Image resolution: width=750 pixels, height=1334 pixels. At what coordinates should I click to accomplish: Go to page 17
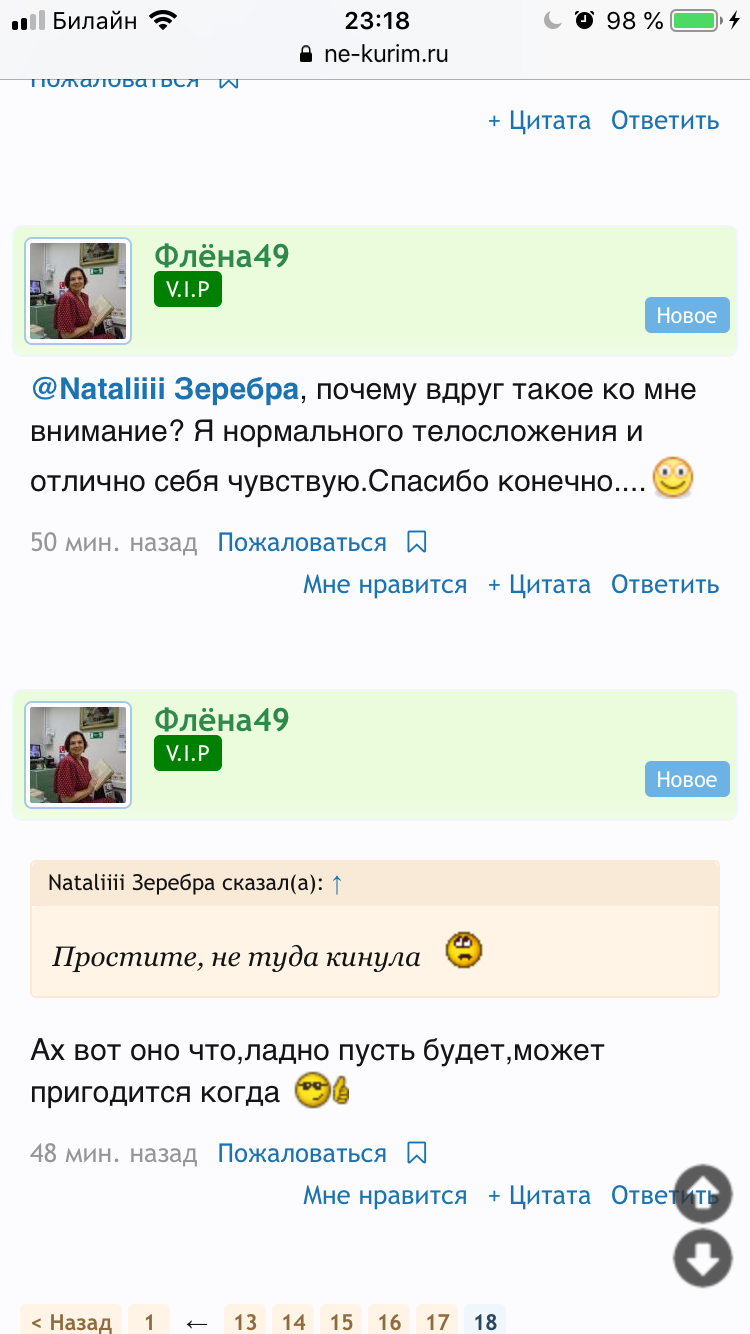437,1322
